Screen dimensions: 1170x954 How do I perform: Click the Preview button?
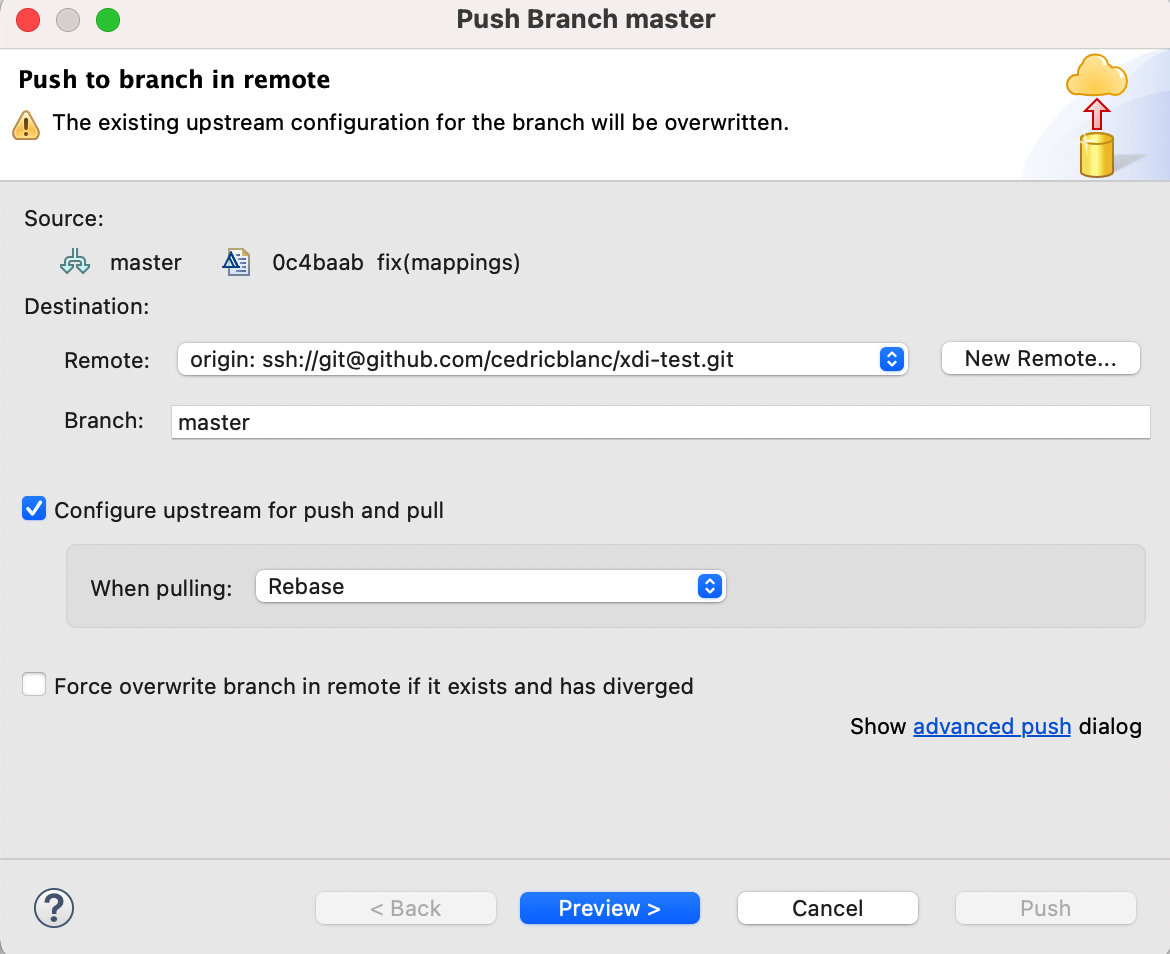pos(609,908)
